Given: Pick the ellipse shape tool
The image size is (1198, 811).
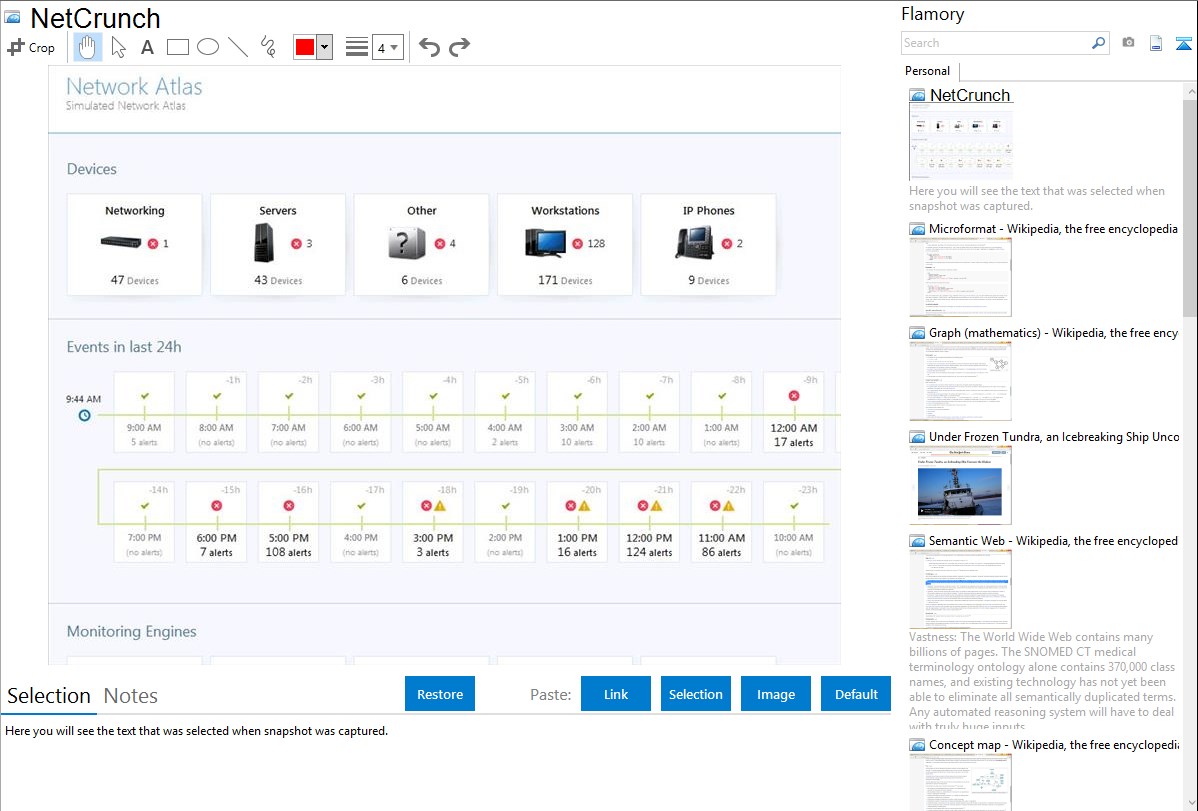Looking at the screenshot, I should click(x=207, y=47).
